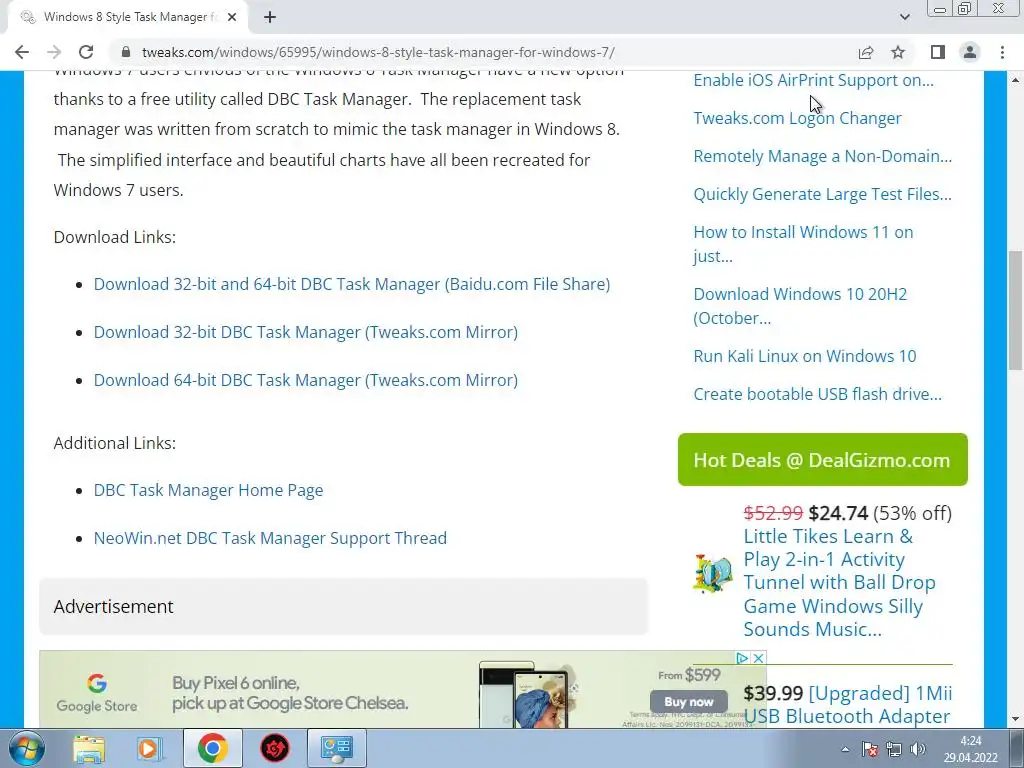
Task: Open NeoWin.net Support Thread link
Action: [270, 538]
